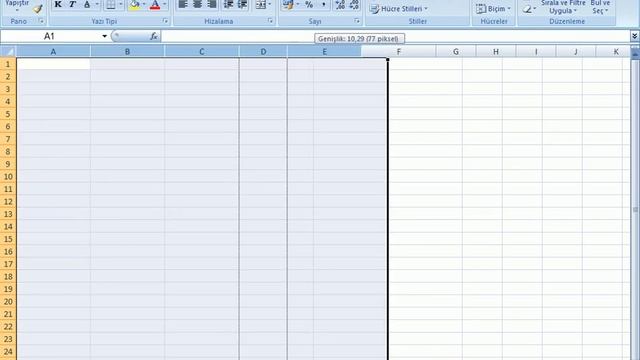Open the underline style dropdown arrow
The width and height of the screenshot is (640, 360).
click(97, 4)
